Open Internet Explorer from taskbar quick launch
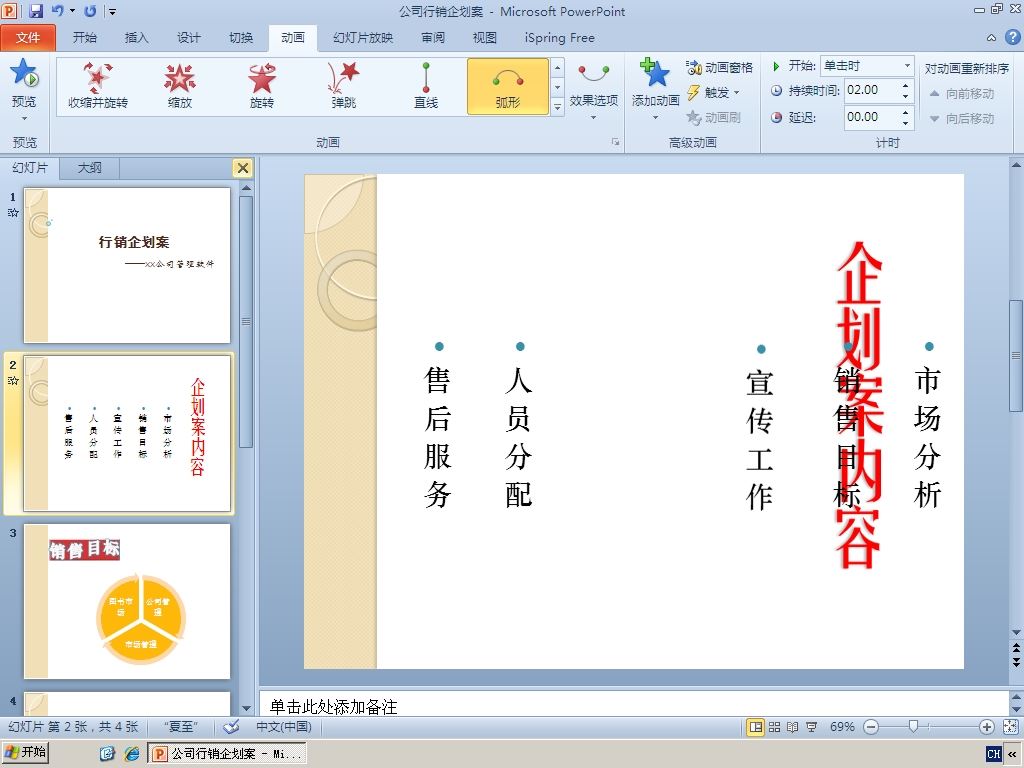 (x=132, y=754)
